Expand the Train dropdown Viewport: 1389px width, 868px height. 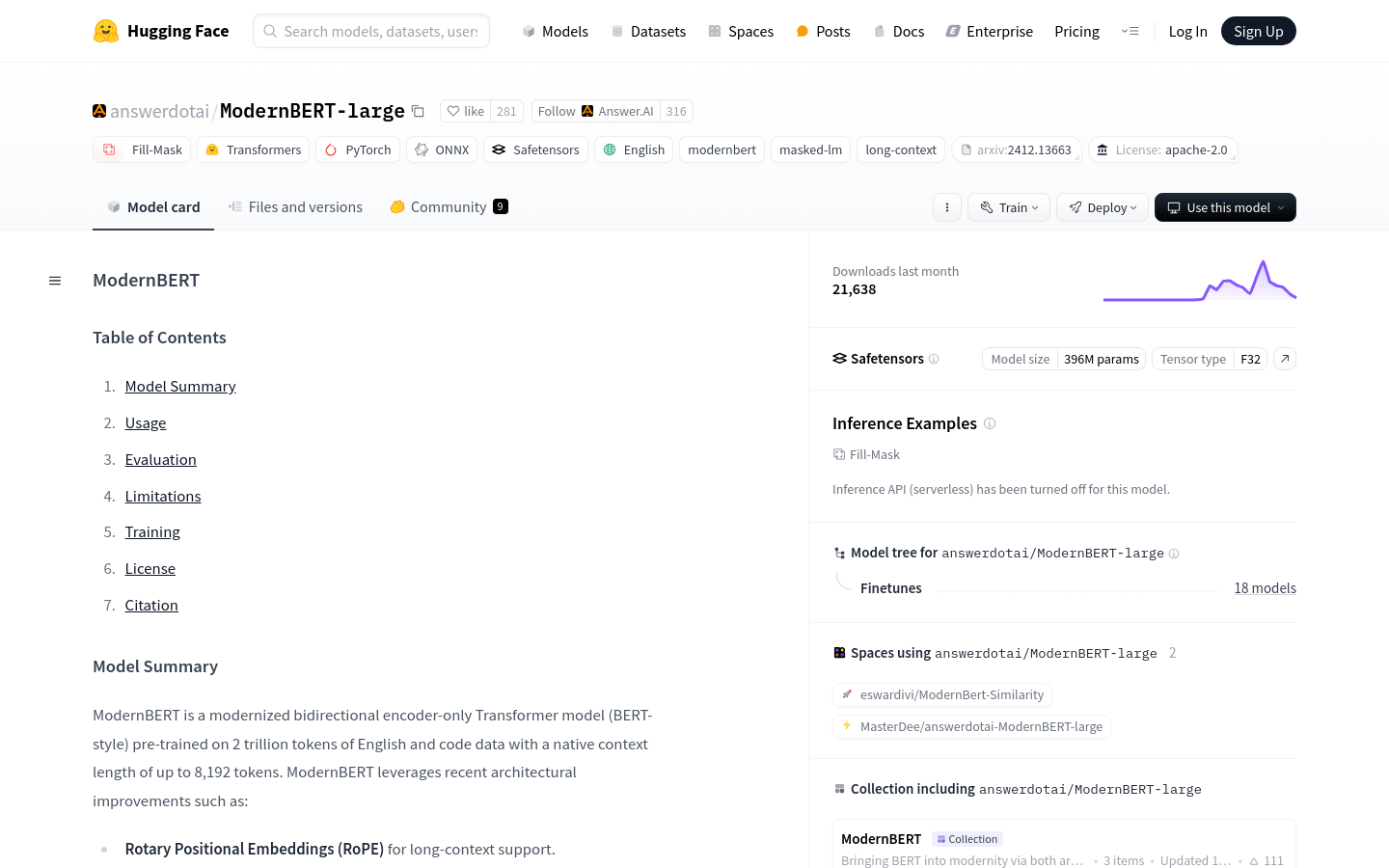pos(1009,207)
